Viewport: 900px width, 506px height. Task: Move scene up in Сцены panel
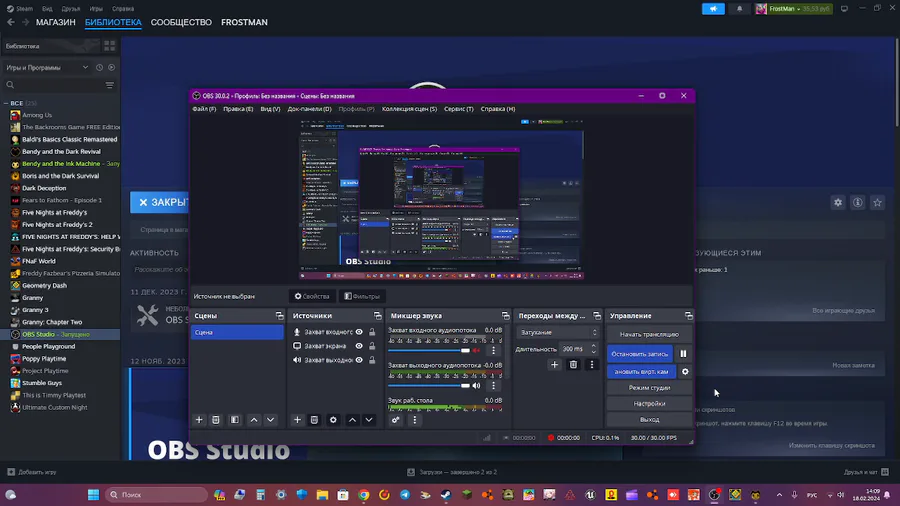tap(254, 420)
